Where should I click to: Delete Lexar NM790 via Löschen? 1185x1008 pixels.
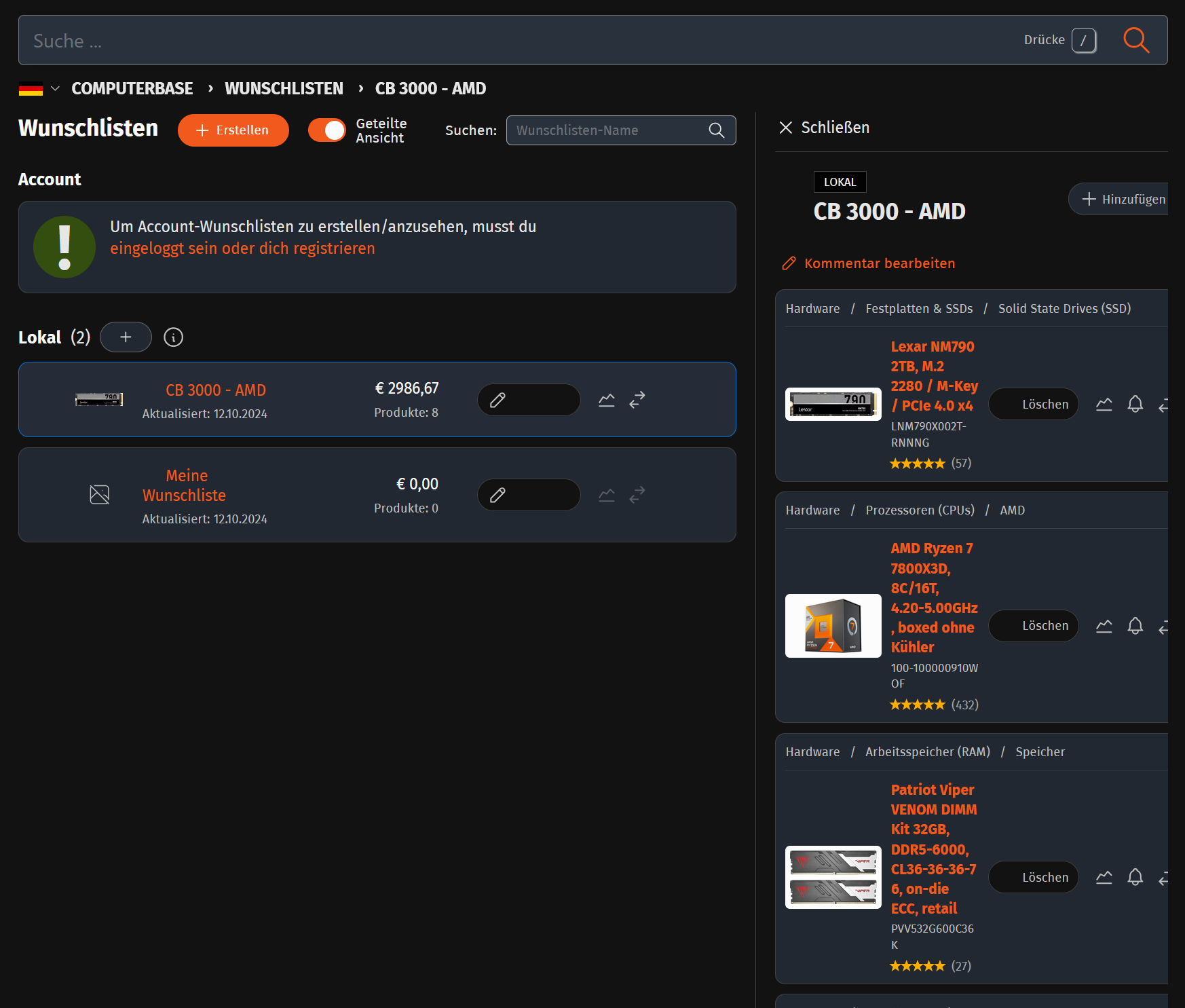point(1034,405)
